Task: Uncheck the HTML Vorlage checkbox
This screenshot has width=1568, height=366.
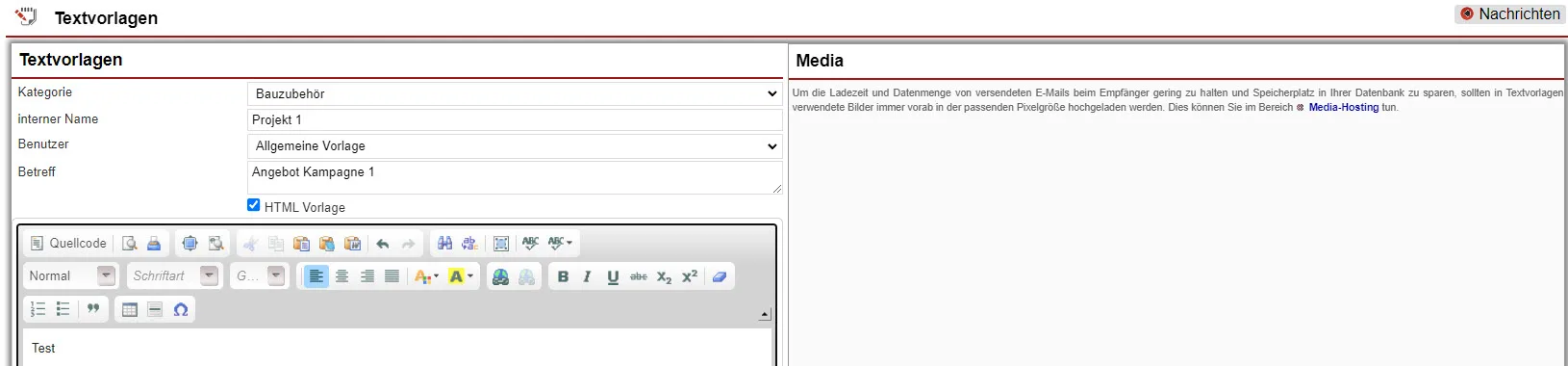Action: point(254,205)
